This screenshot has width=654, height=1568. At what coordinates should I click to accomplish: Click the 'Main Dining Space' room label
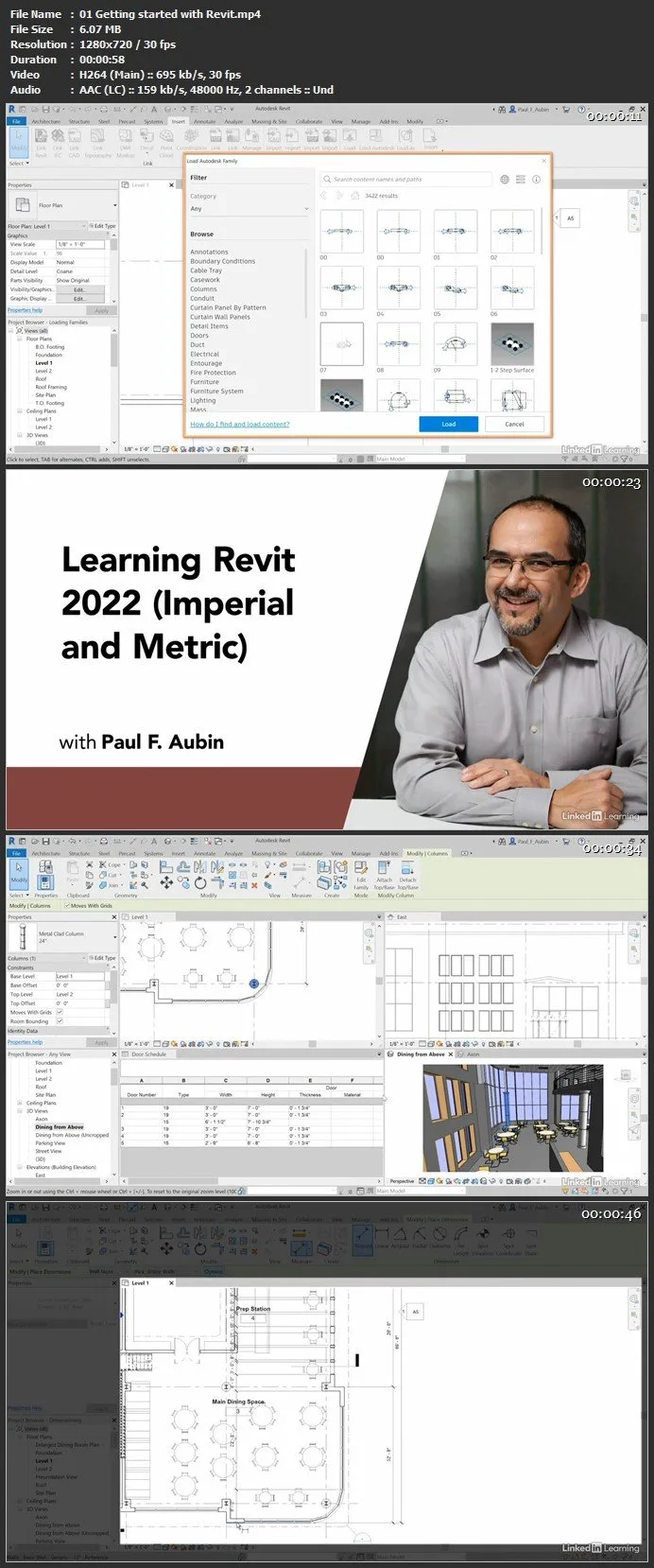239,1402
